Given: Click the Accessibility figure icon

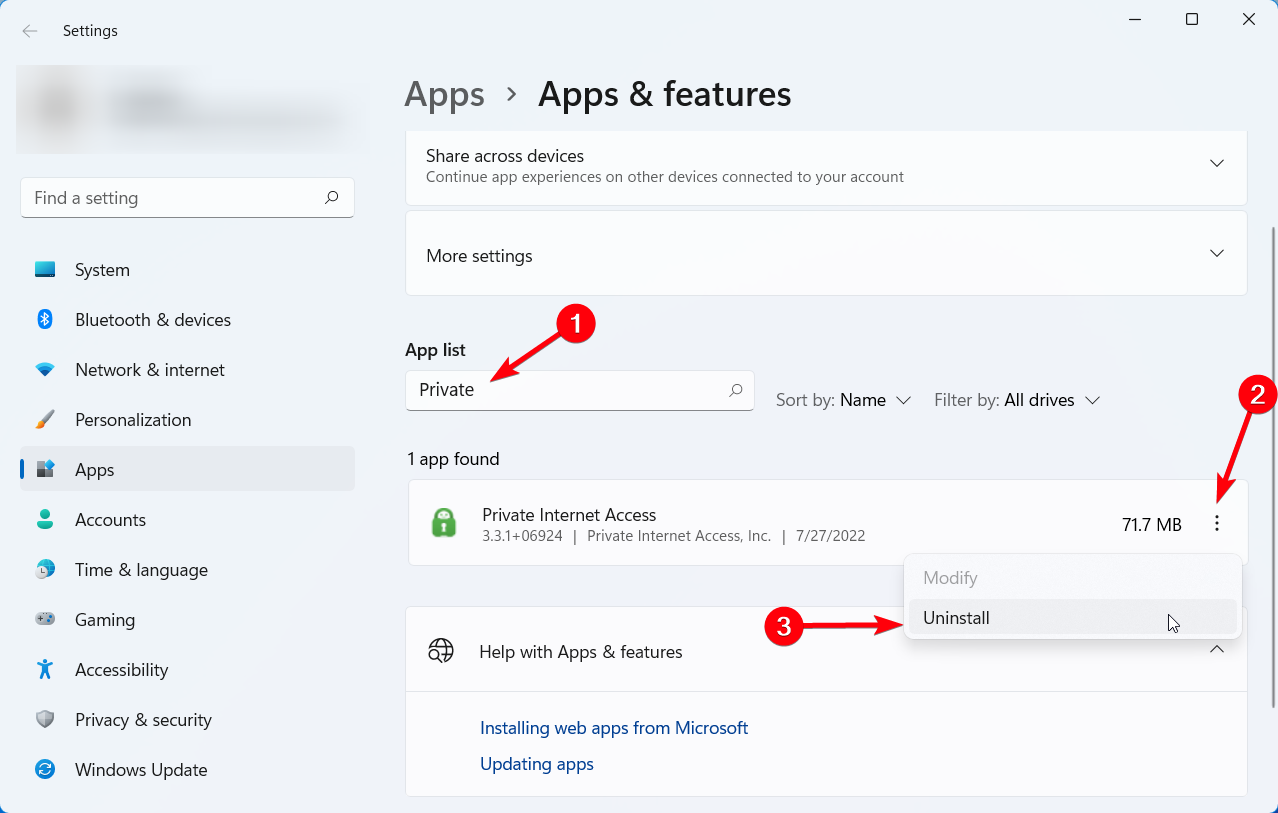Looking at the screenshot, I should click(45, 670).
